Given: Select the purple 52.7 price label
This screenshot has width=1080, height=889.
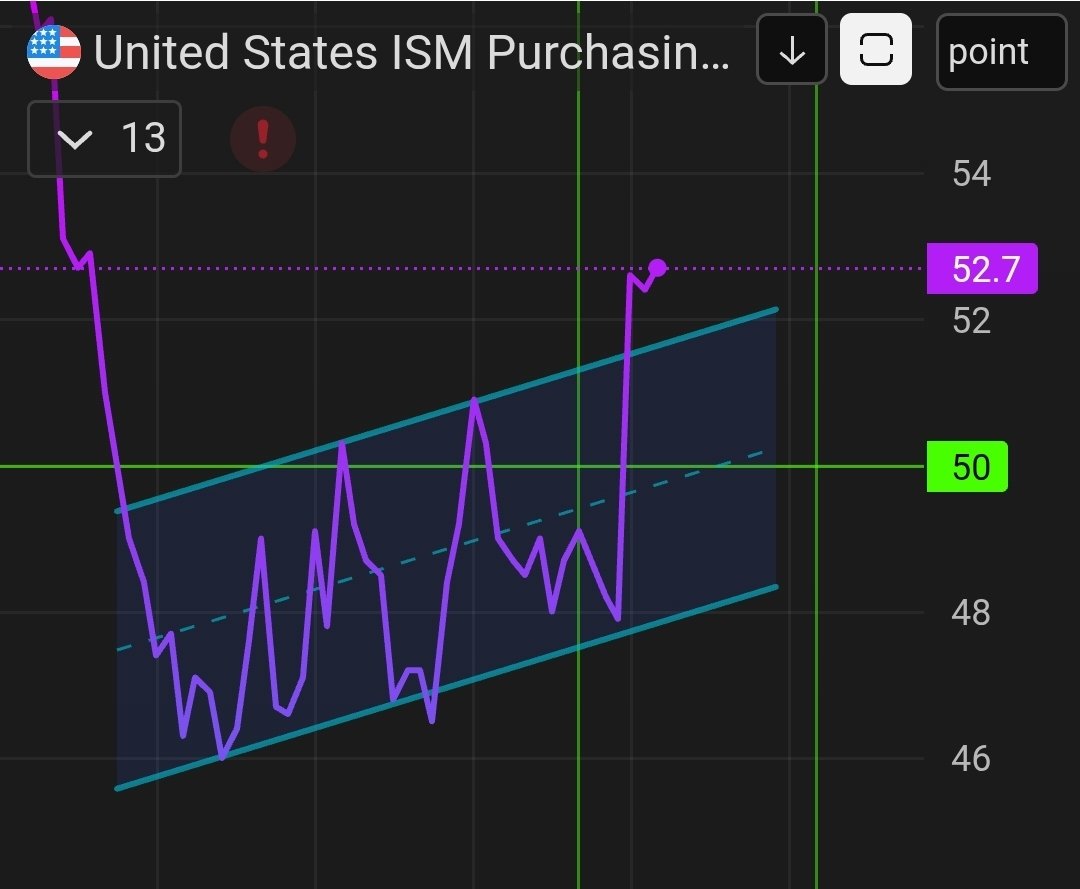Looking at the screenshot, I should tap(982, 269).
